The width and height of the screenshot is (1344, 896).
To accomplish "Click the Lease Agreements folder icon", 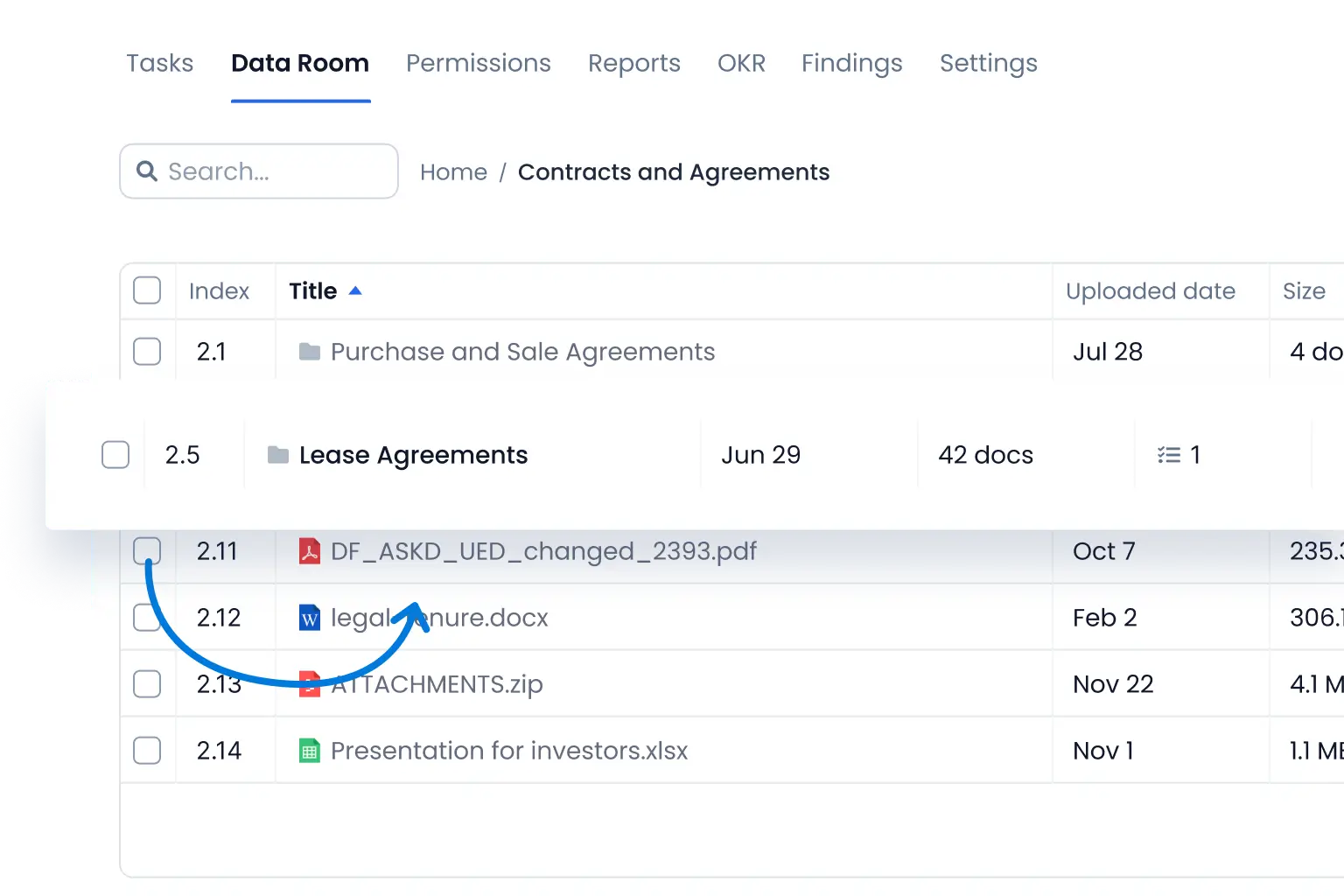I will pos(278,455).
